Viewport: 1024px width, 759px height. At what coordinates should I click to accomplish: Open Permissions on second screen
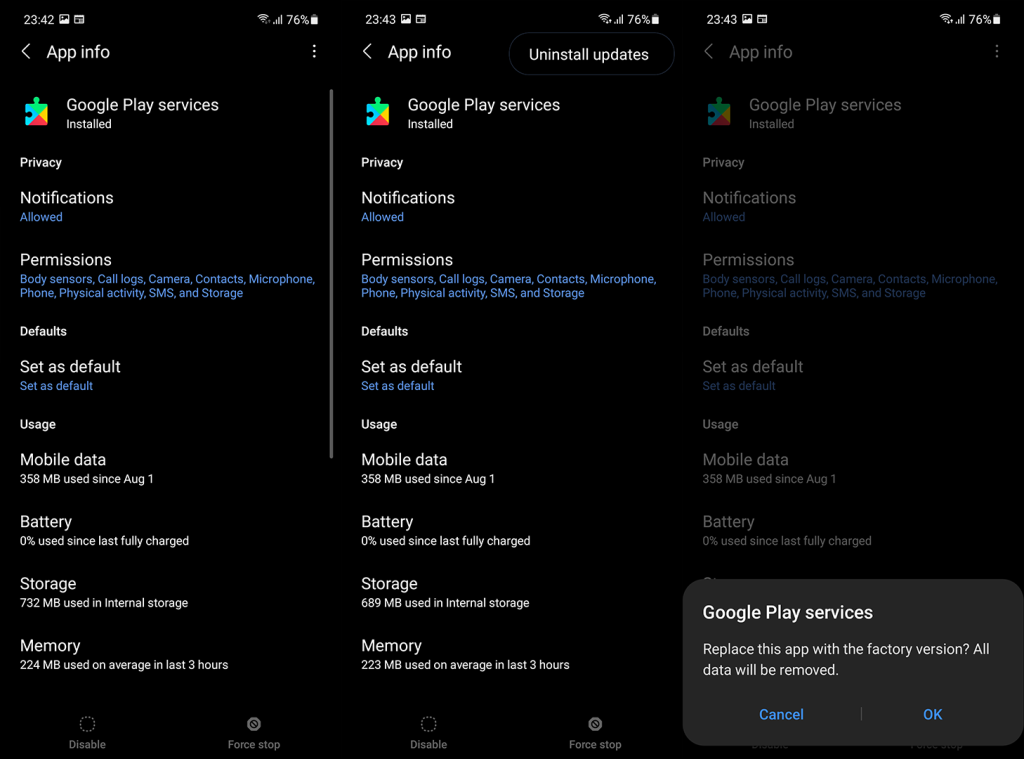(511, 276)
